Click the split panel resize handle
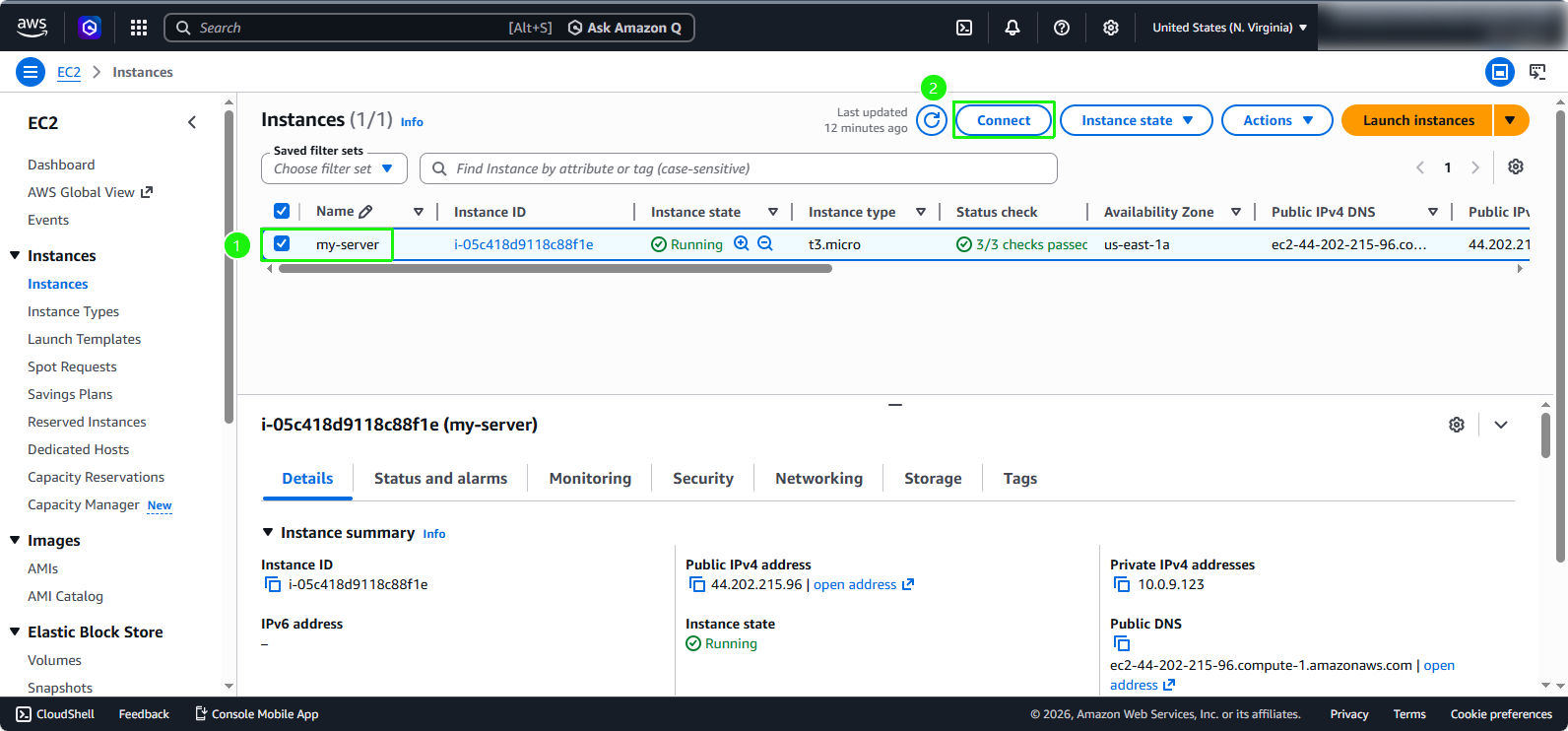 895,404
